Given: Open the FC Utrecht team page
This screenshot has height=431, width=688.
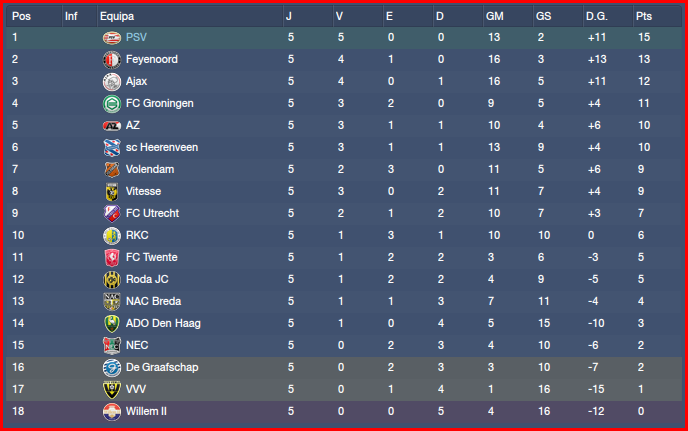Looking at the screenshot, I should [150, 213].
